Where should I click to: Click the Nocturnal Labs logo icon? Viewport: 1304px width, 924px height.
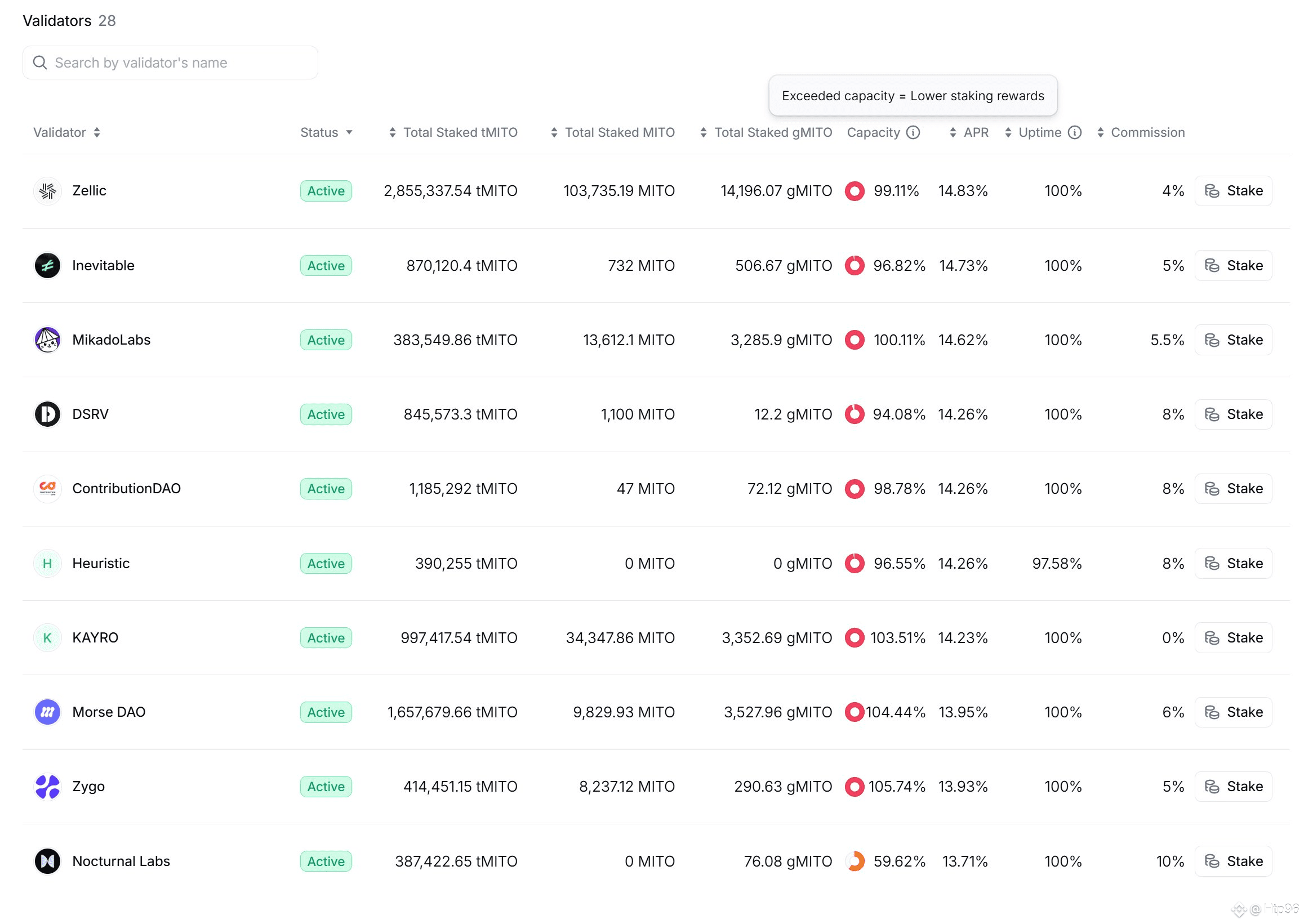click(x=47, y=861)
